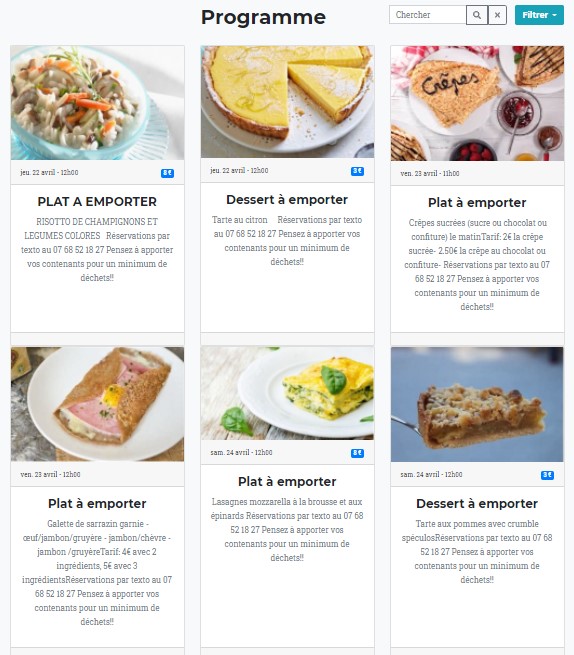Open the Filtrer dropdown
Screen dimensions: 574x655
(539, 15)
